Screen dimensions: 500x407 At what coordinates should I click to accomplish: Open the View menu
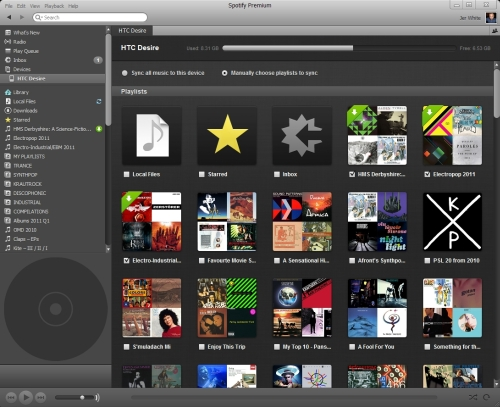point(35,6)
